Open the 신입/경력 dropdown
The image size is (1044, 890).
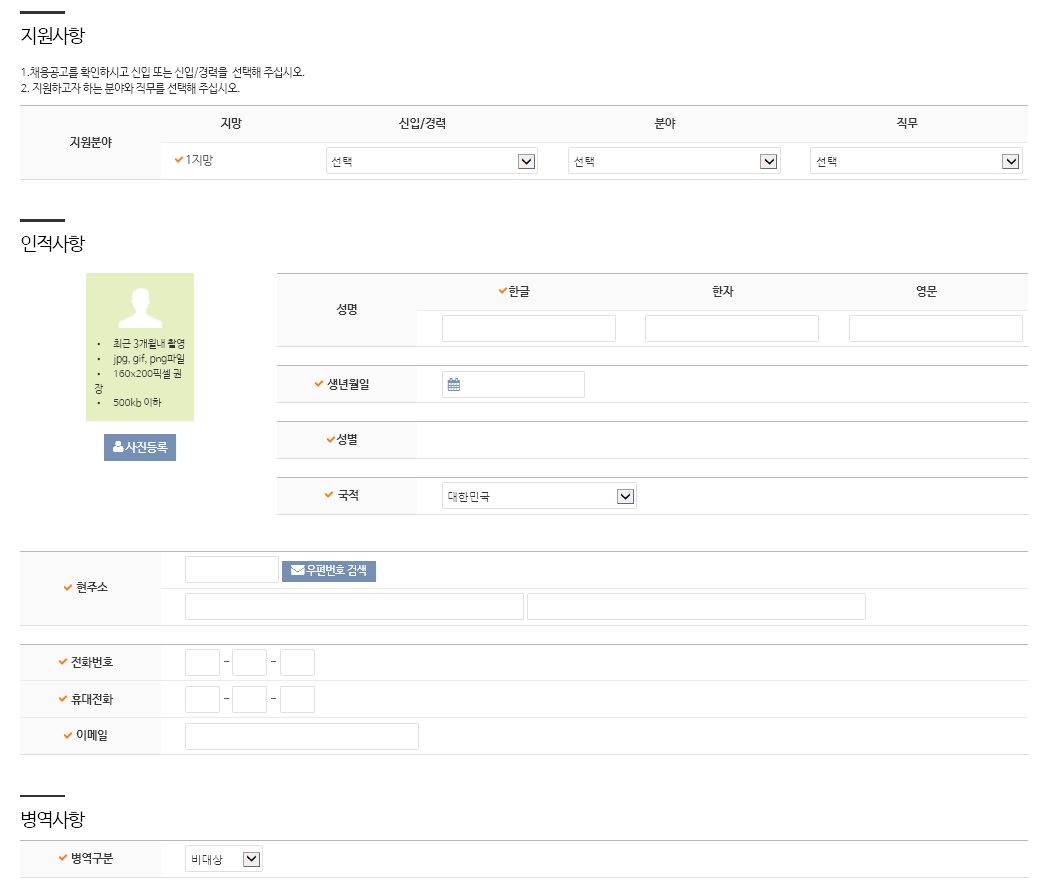[x=431, y=162]
